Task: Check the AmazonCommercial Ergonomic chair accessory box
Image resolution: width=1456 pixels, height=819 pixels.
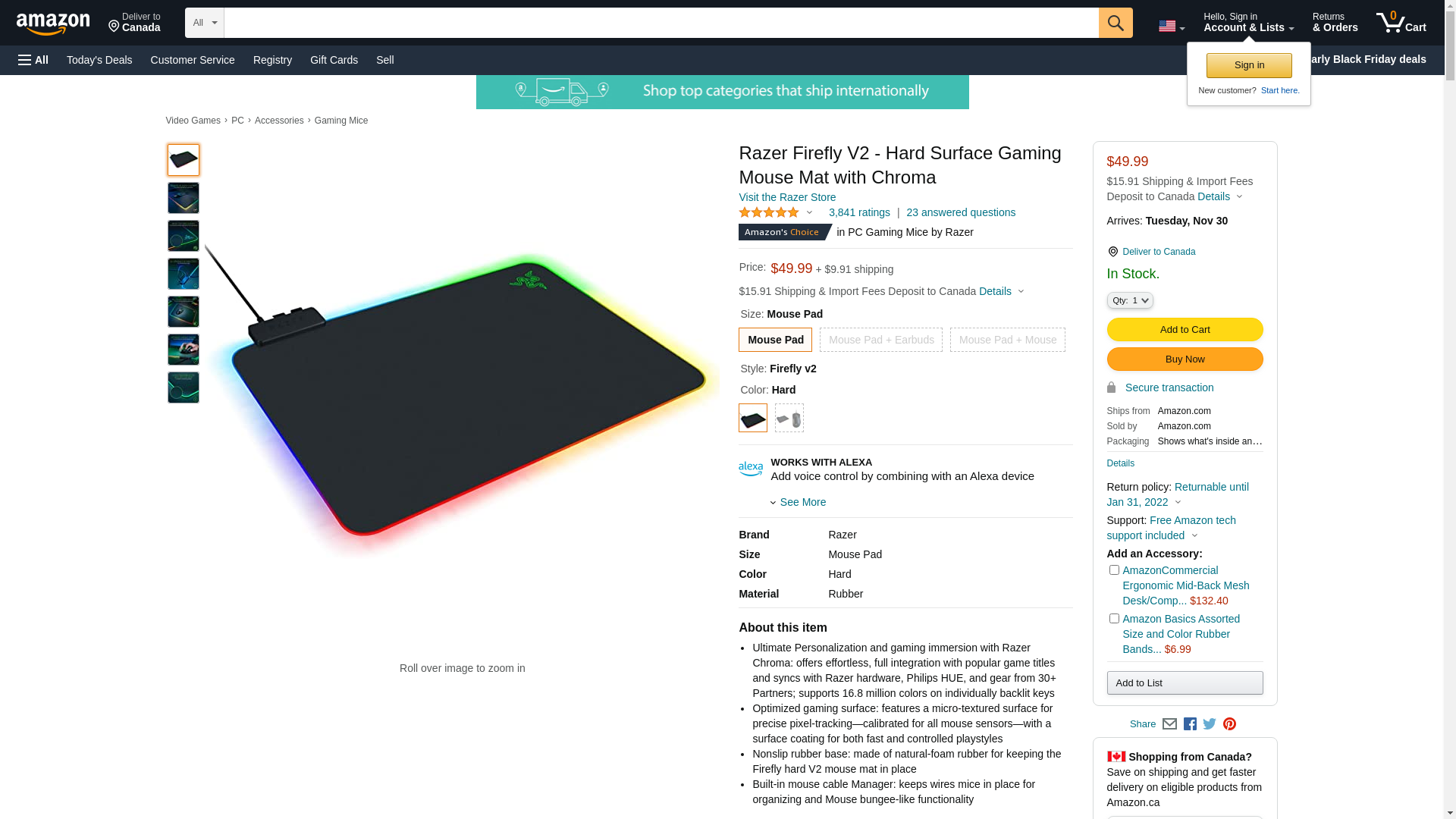Action: coord(1114,570)
